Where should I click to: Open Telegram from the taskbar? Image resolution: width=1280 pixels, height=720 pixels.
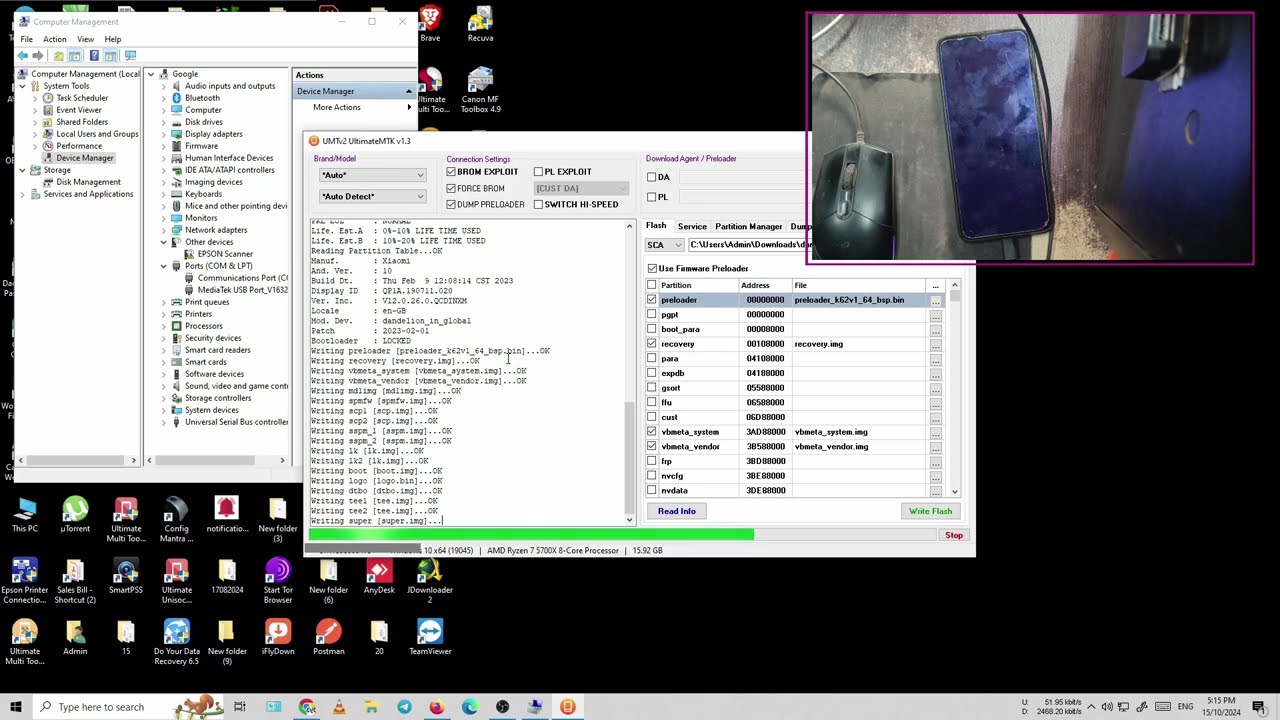404,707
